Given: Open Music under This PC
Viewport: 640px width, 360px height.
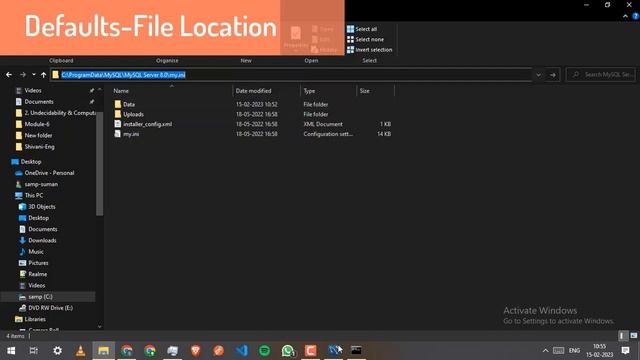Looking at the screenshot, I should click(36, 251).
